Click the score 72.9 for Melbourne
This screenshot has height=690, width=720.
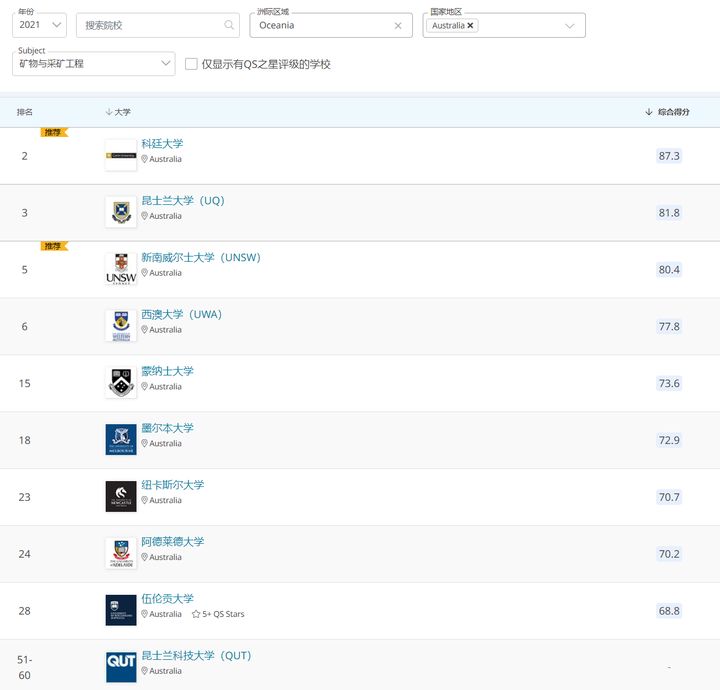pyautogui.click(x=669, y=440)
